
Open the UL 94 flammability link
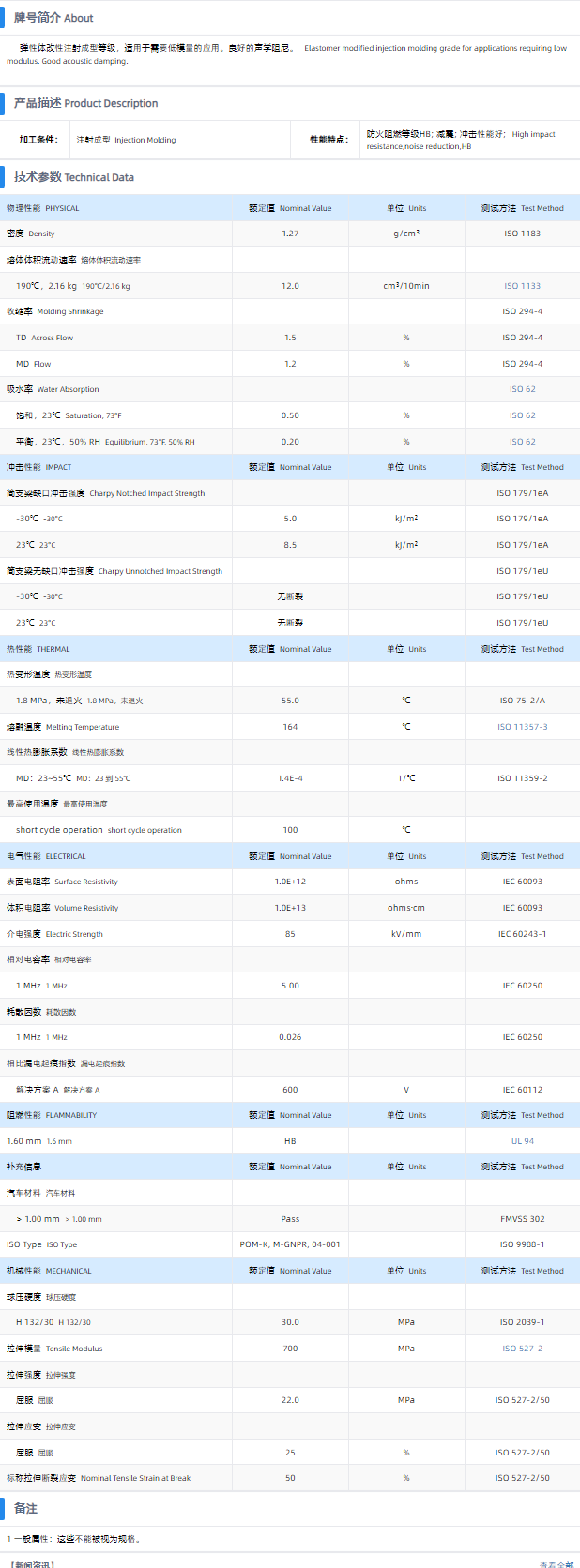522,1141
